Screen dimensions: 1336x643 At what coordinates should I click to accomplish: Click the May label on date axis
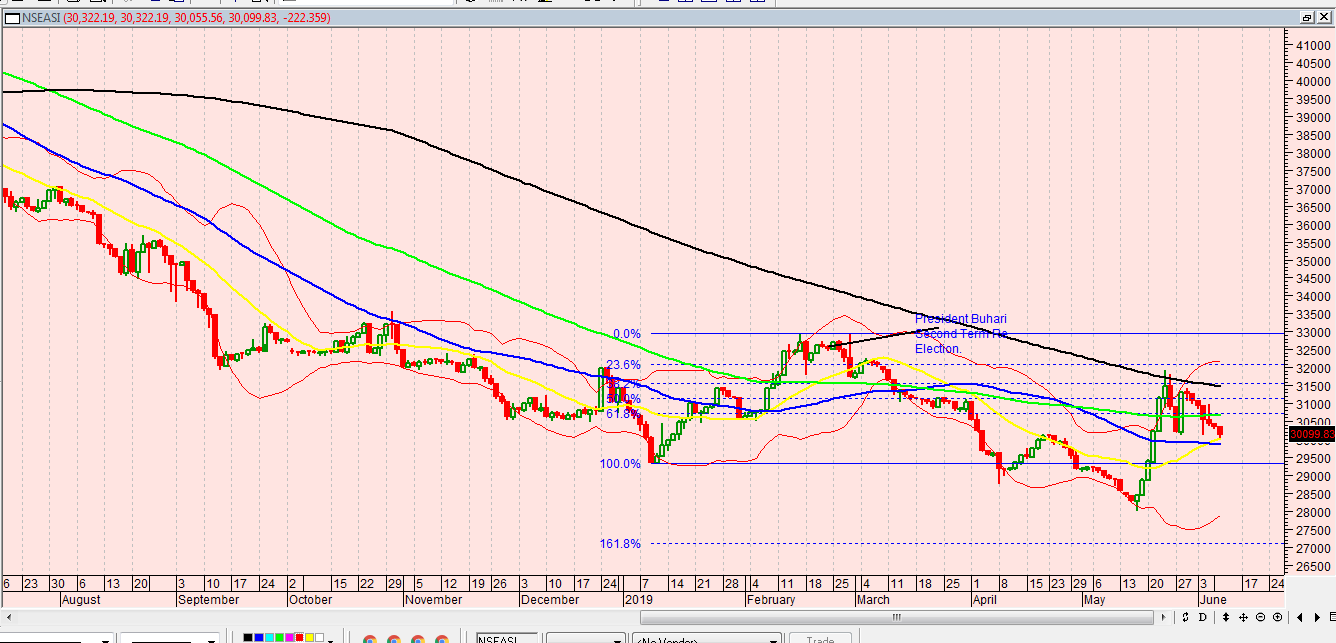coord(1093,600)
